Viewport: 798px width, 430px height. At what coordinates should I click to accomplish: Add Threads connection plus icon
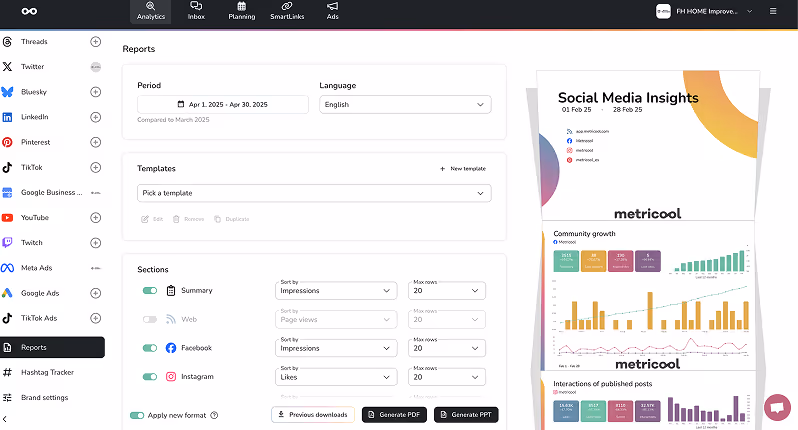(x=96, y=42)
